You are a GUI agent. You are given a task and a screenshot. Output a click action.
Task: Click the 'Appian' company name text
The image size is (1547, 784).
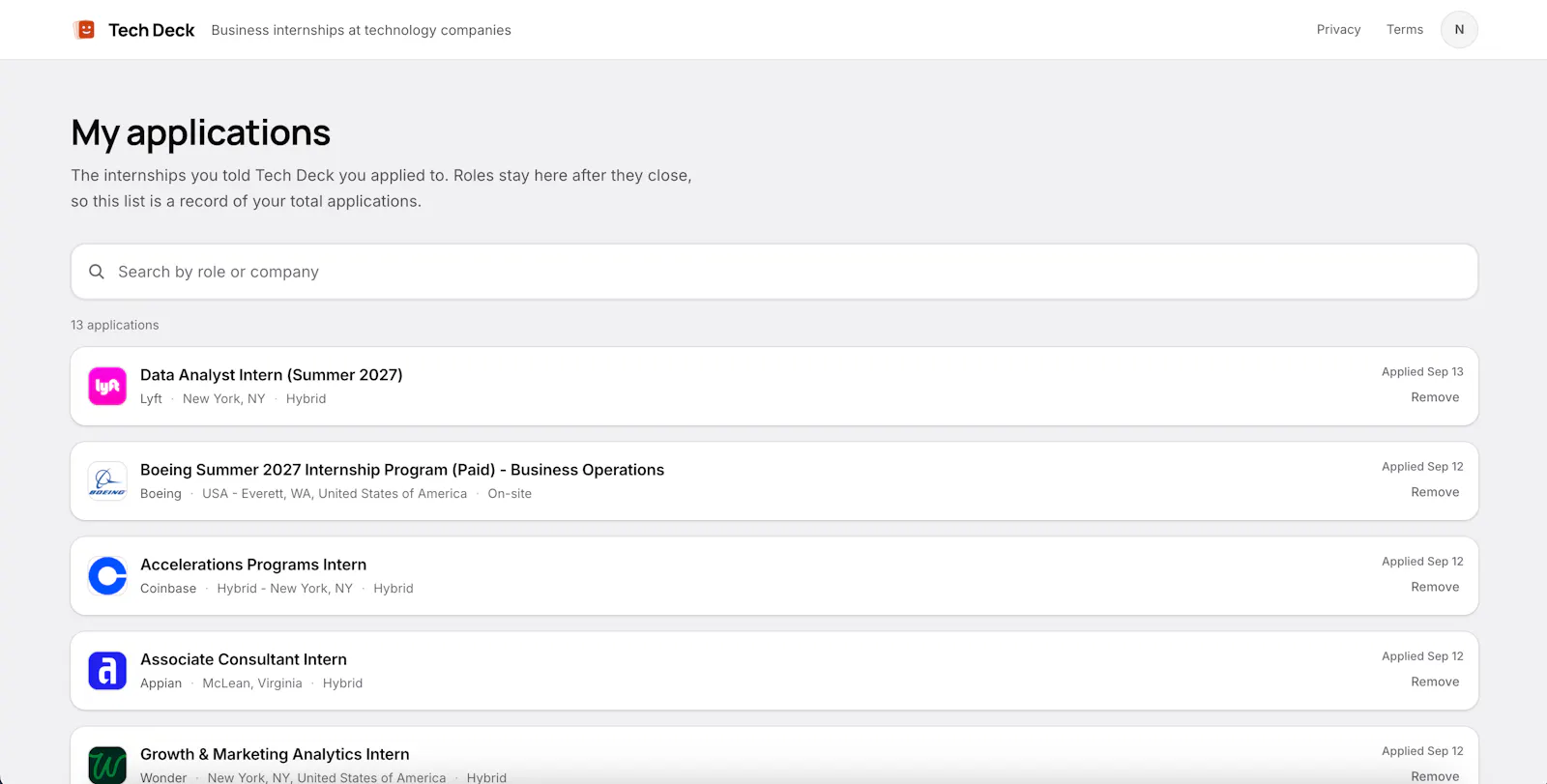(161, 683)
